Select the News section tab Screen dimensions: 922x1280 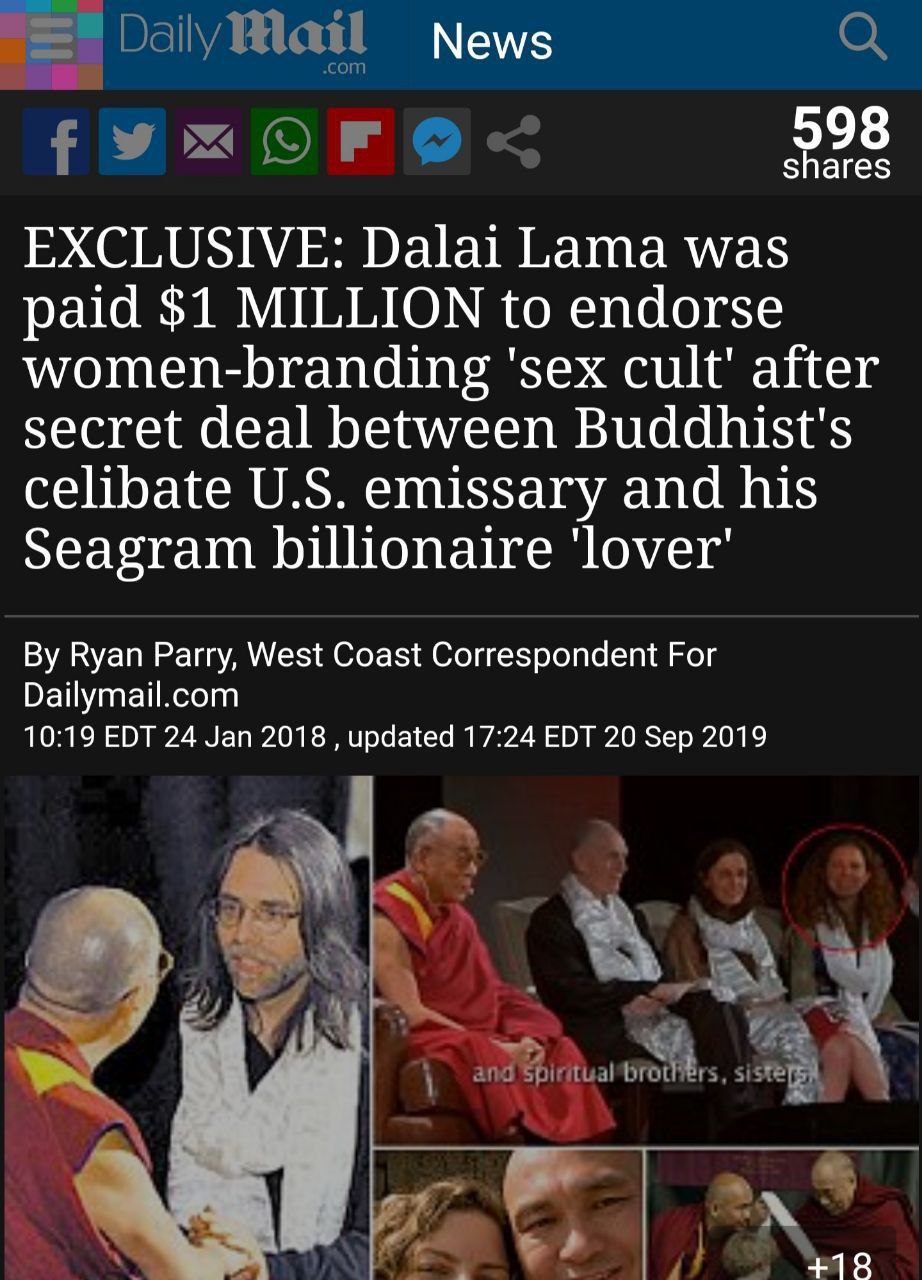click(x=491, y=42)
